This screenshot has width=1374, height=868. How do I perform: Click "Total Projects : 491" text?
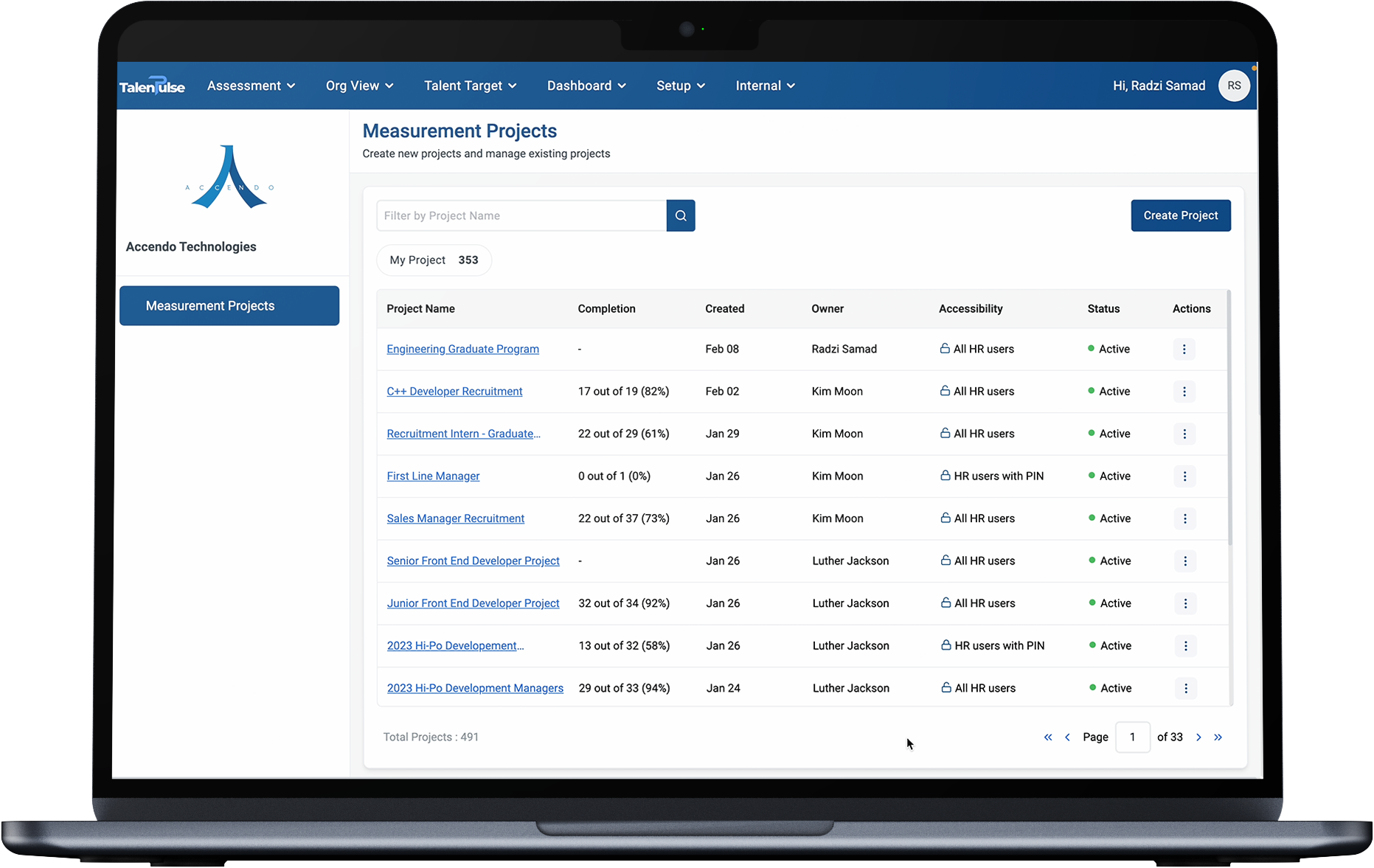click(x=431, y=737)
